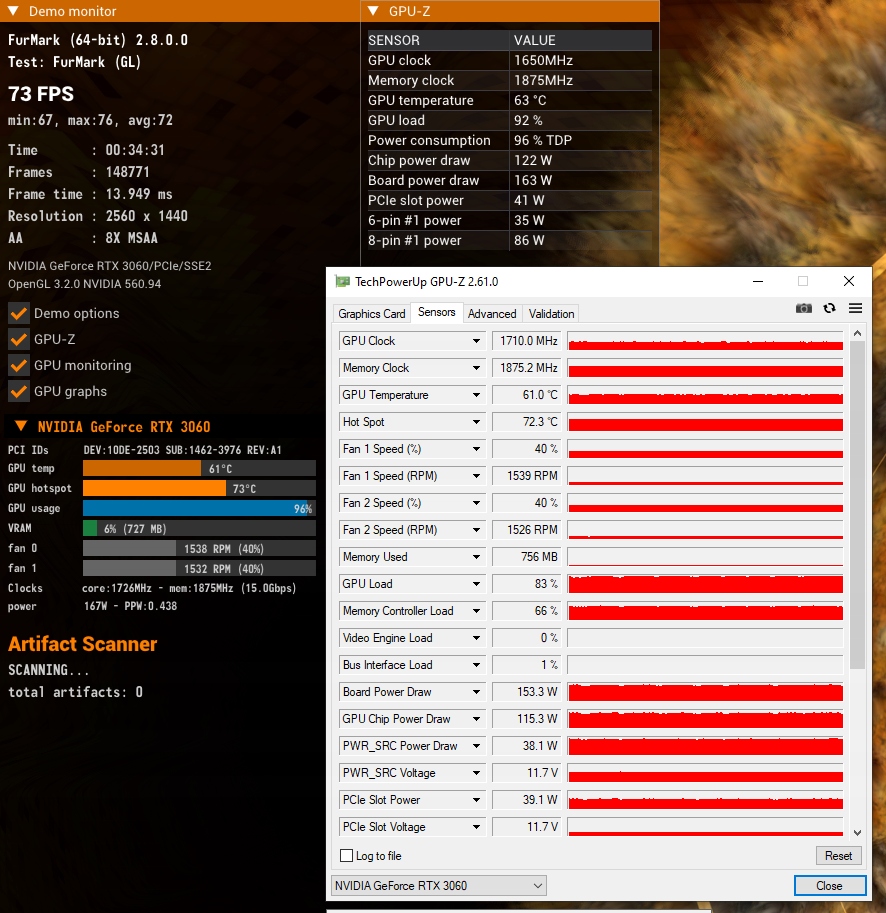
Task: Open the PCIe Slot Voltage dropdown
Action: coord(476,827)
